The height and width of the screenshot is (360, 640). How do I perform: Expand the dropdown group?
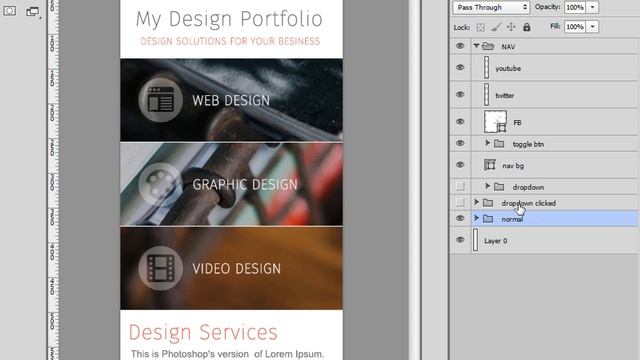487,186
